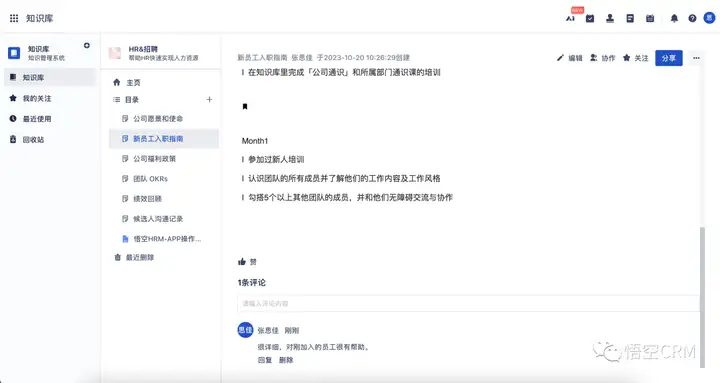Image resolution: width=720 pixels, height=383 pixels.
Task: Open the calendar icon in top bar
Action: coord(650,18)
